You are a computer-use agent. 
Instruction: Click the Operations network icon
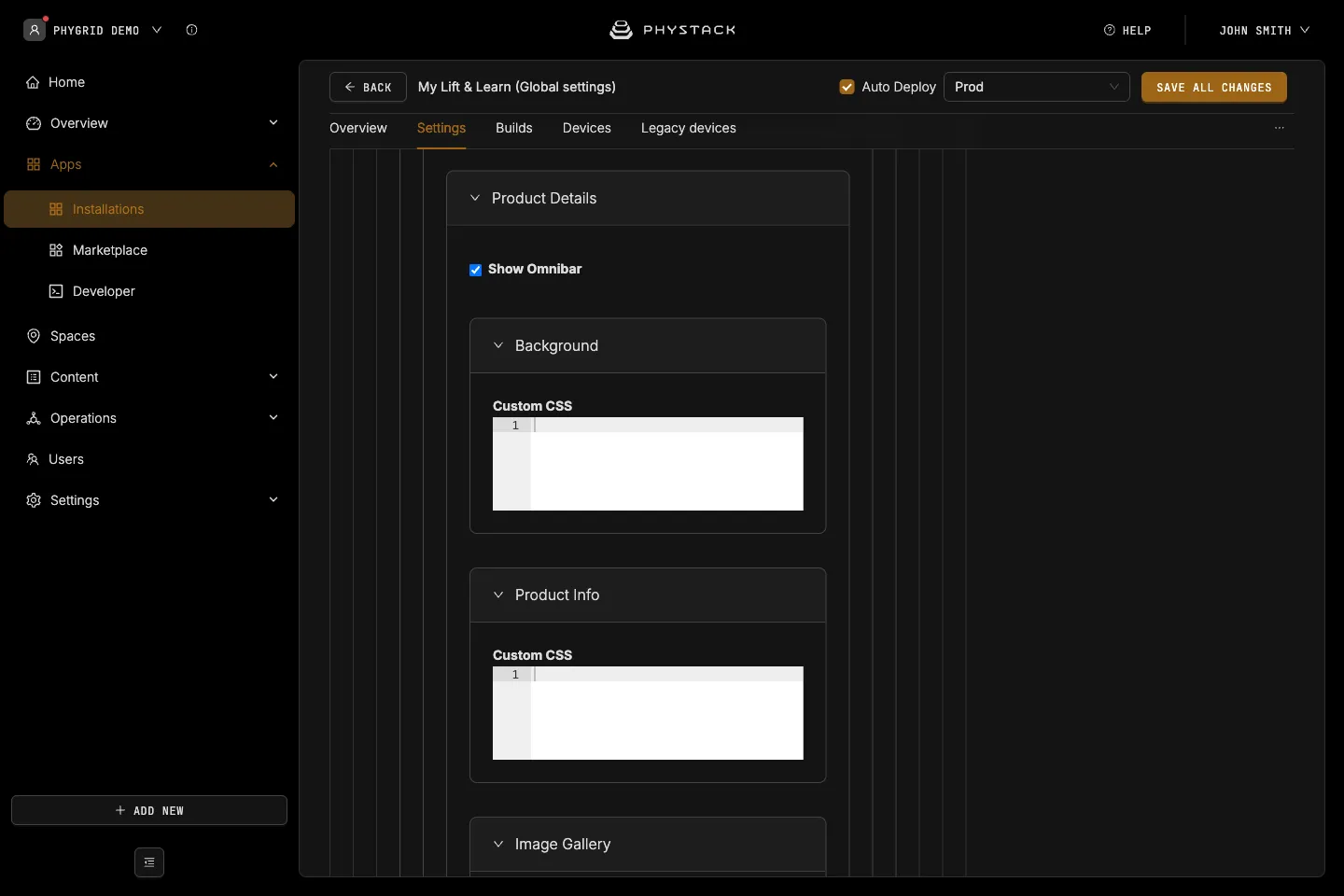[34, 418]
